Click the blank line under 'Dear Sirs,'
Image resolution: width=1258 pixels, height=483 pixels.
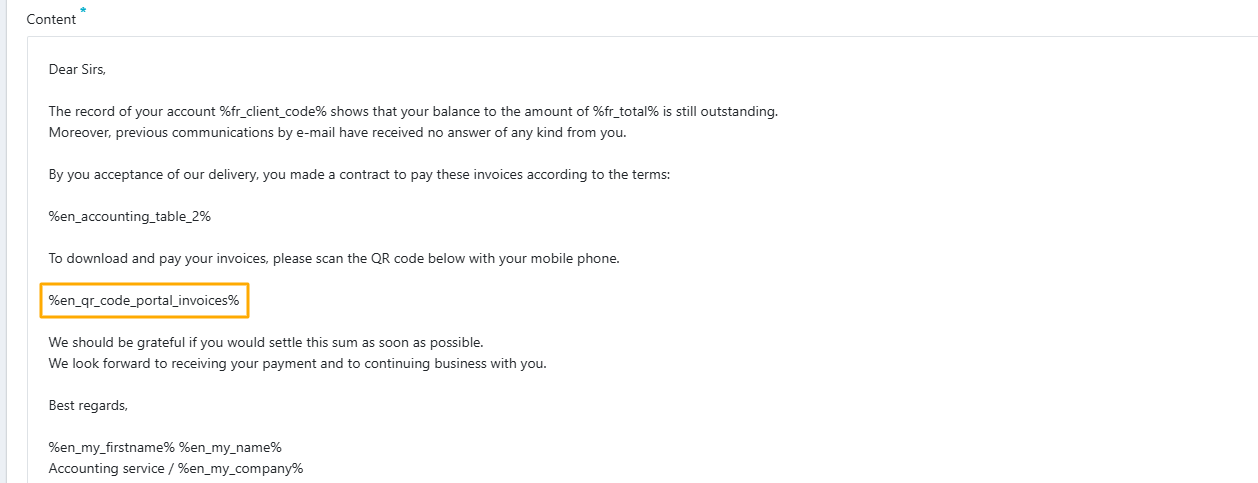(300, 90)
